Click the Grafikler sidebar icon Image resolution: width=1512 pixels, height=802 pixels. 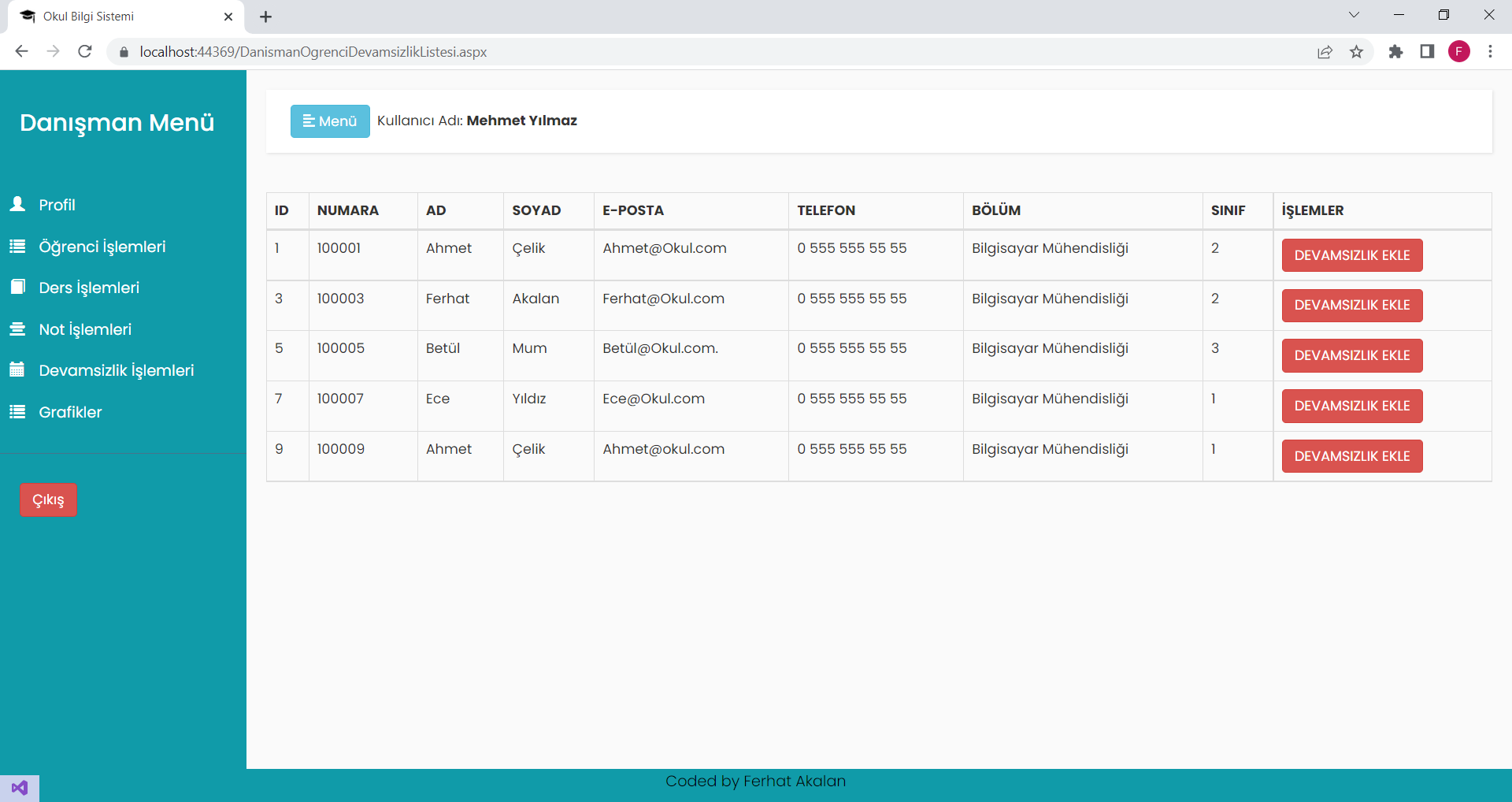pos(17,411)
